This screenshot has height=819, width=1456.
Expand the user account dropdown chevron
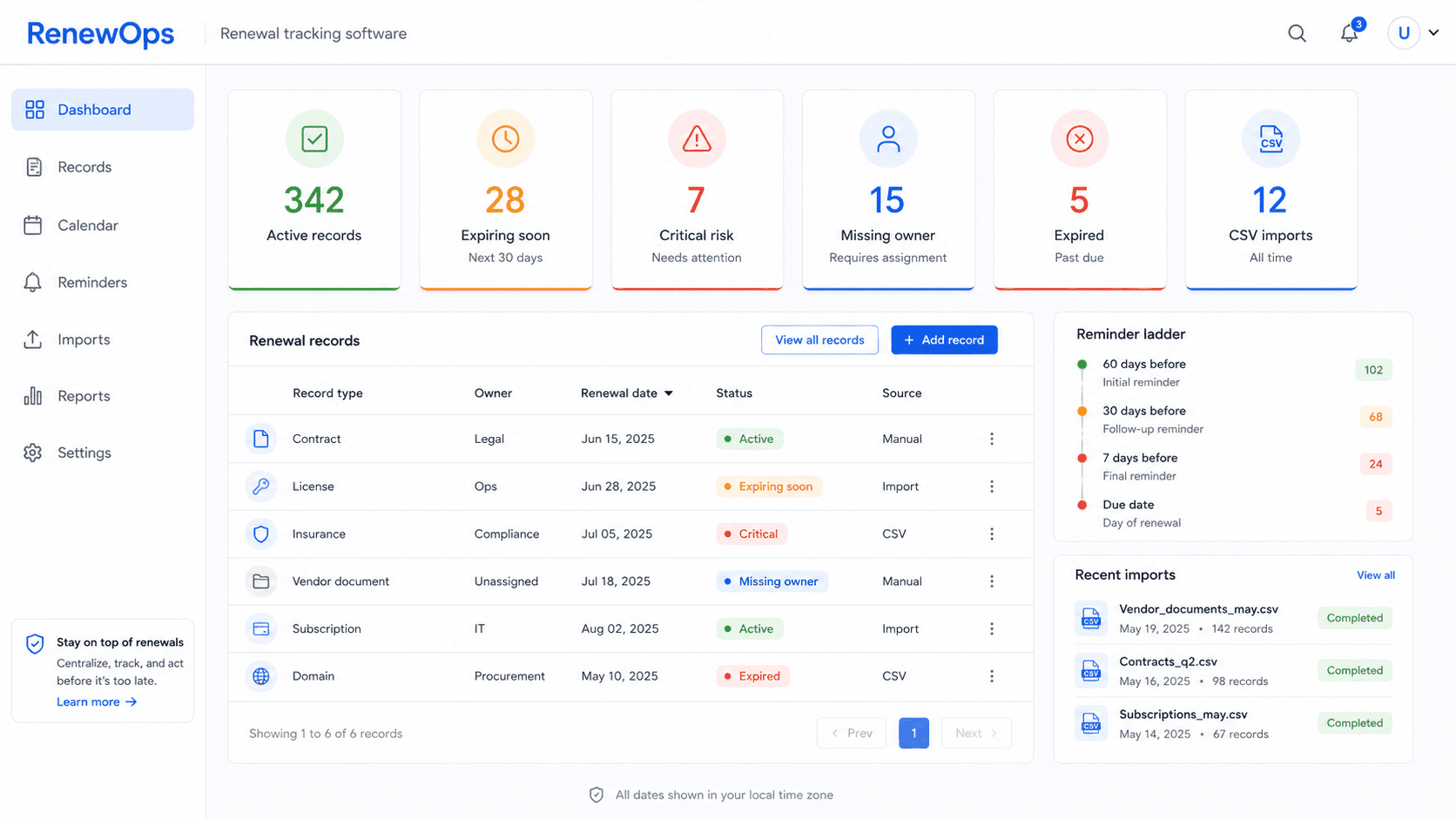(x=1433, y=33)
